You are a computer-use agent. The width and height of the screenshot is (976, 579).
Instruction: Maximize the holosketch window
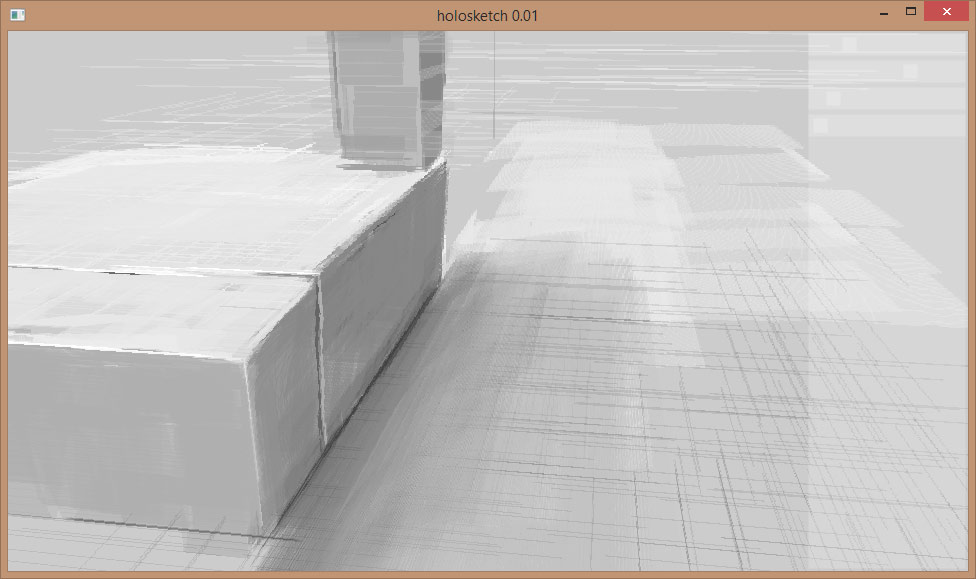coord(911,12)
